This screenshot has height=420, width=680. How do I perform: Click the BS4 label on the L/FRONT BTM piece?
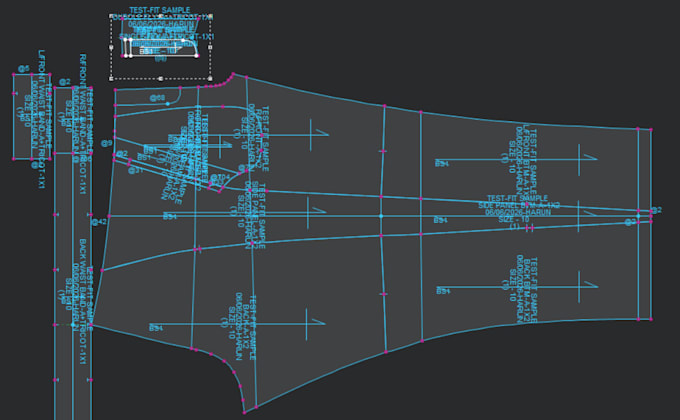pos(441,164)
